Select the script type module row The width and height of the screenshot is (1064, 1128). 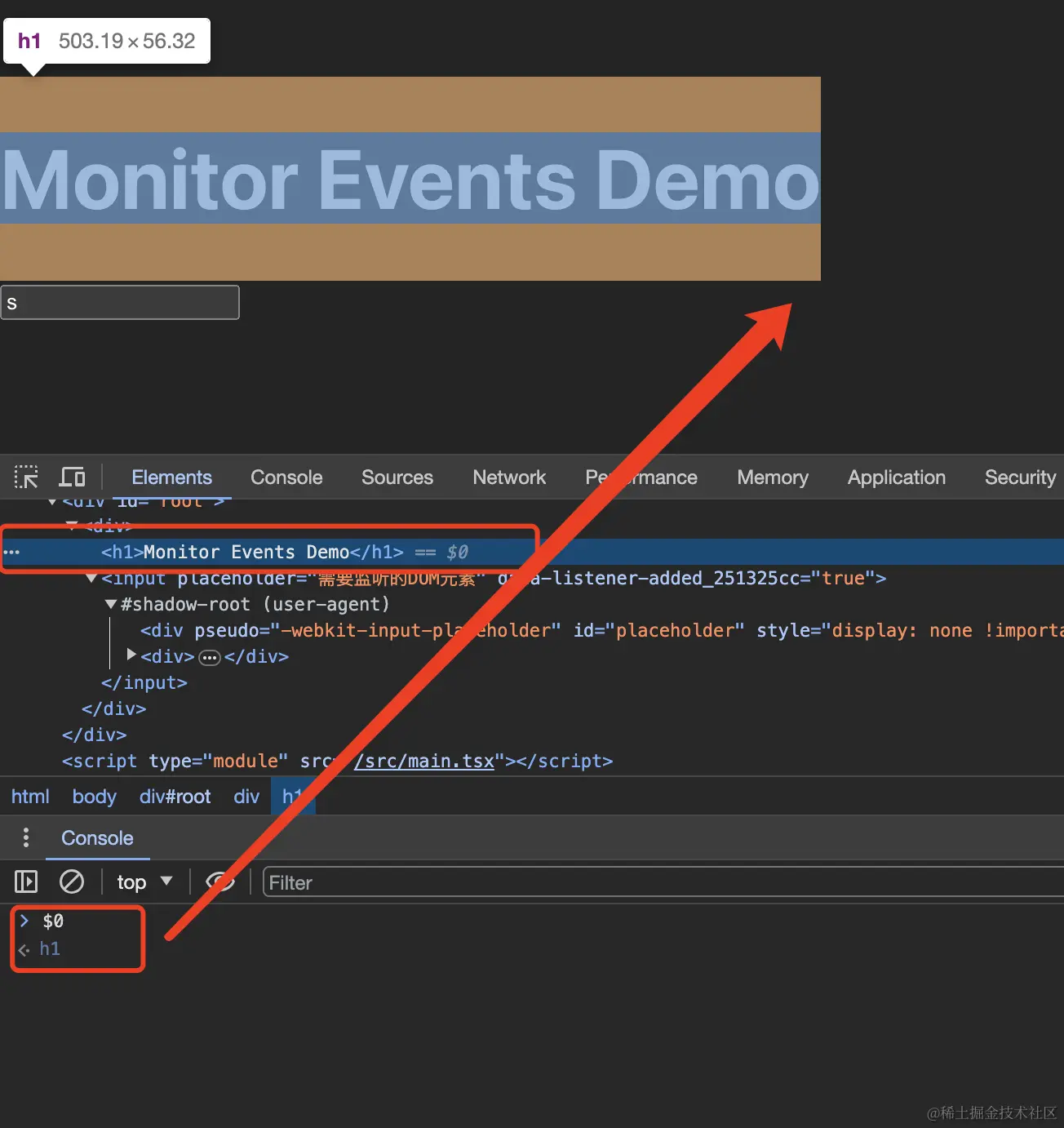(x=338, y=761)
